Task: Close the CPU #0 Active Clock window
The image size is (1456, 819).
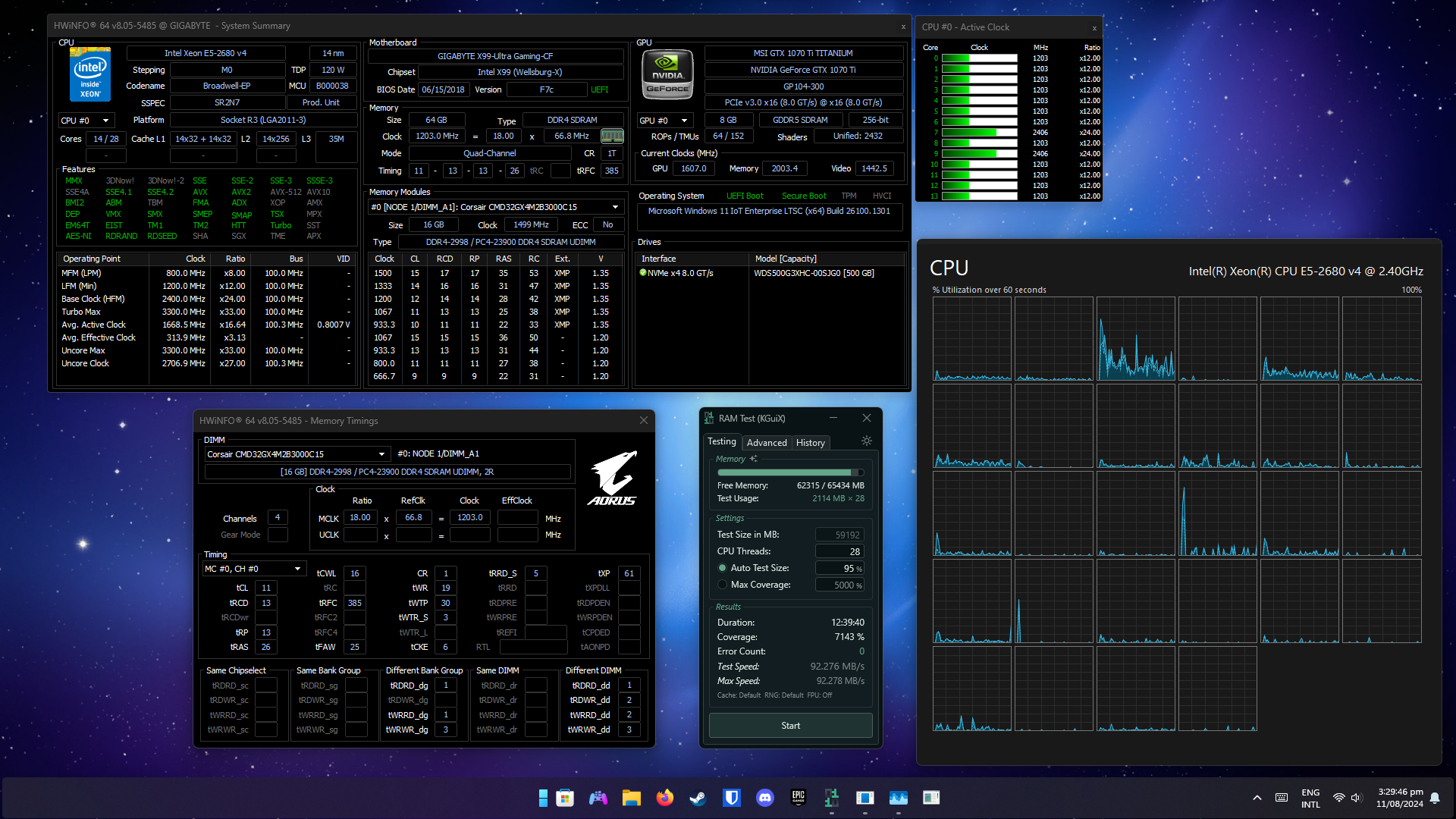Action: pos(1094,27)
